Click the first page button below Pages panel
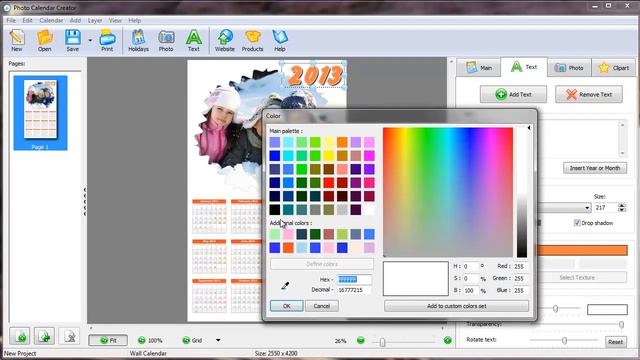Image resolution: width=640 pixels, height=360 pixels. [19, 336]
